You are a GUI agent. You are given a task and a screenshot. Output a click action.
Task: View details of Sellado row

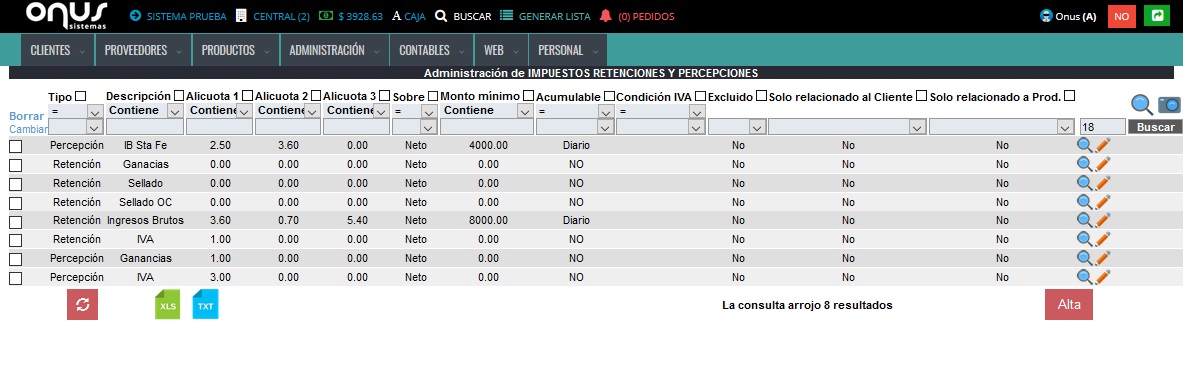click(x=1085, y=183)
